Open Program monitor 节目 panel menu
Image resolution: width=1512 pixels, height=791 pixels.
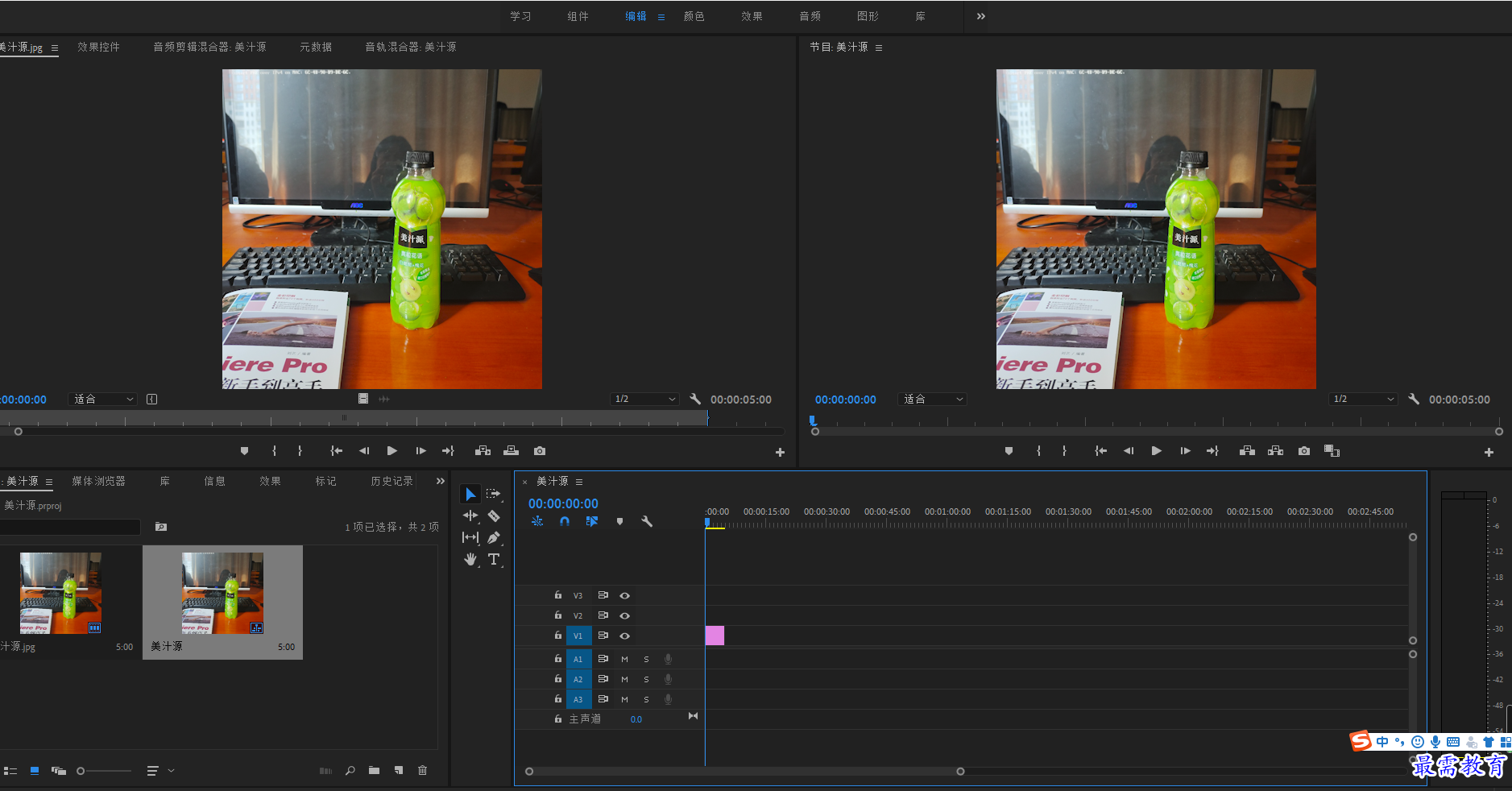pos(879,48)
